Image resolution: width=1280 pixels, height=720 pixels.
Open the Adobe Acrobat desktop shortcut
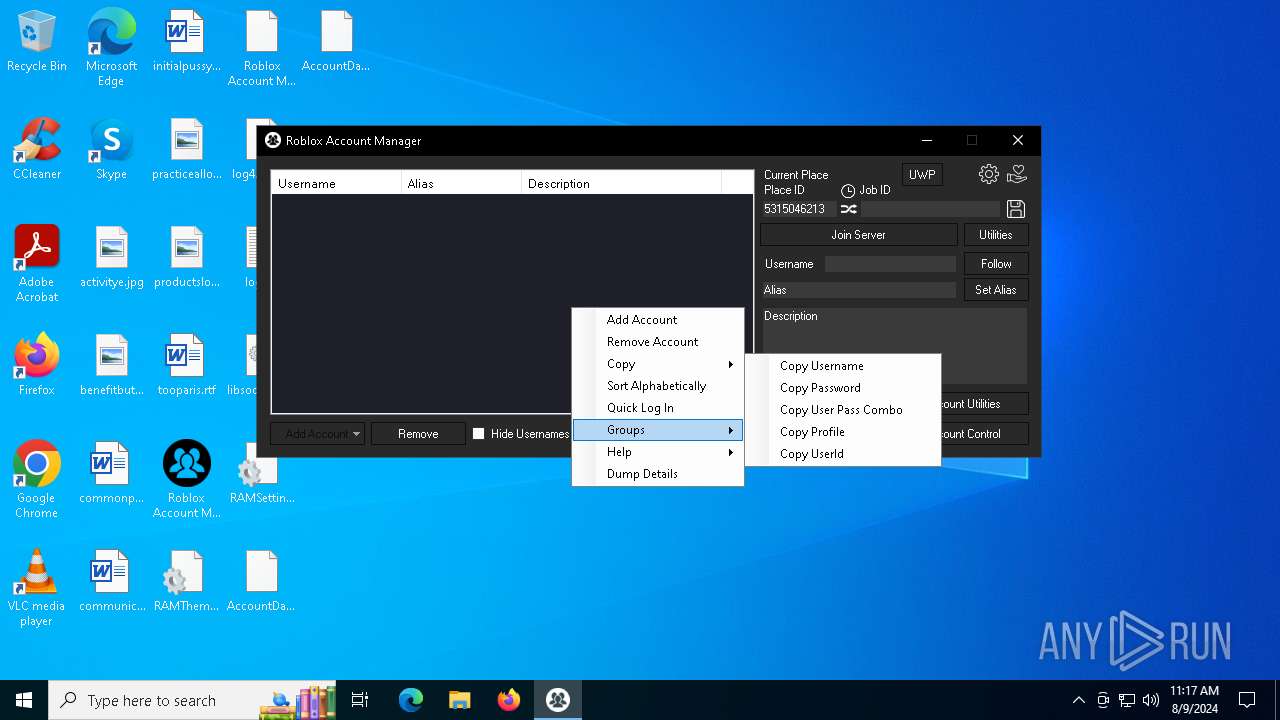[x=37, y=264]
